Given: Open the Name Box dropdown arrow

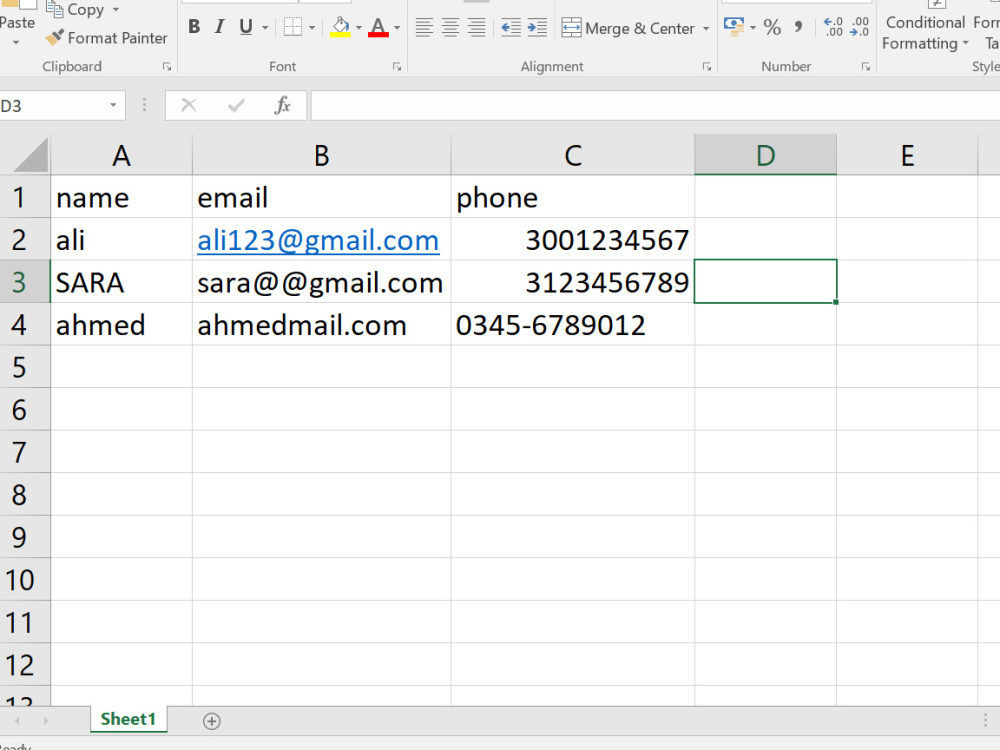Looking at the screenshot, I should [113, 105].
